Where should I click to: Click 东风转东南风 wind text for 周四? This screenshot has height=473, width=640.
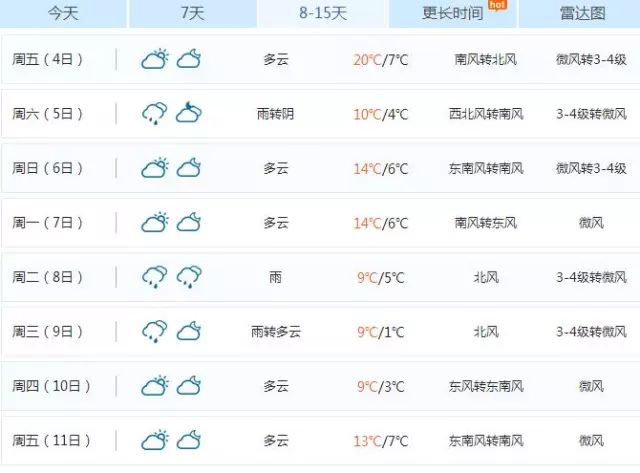[486, 386]
